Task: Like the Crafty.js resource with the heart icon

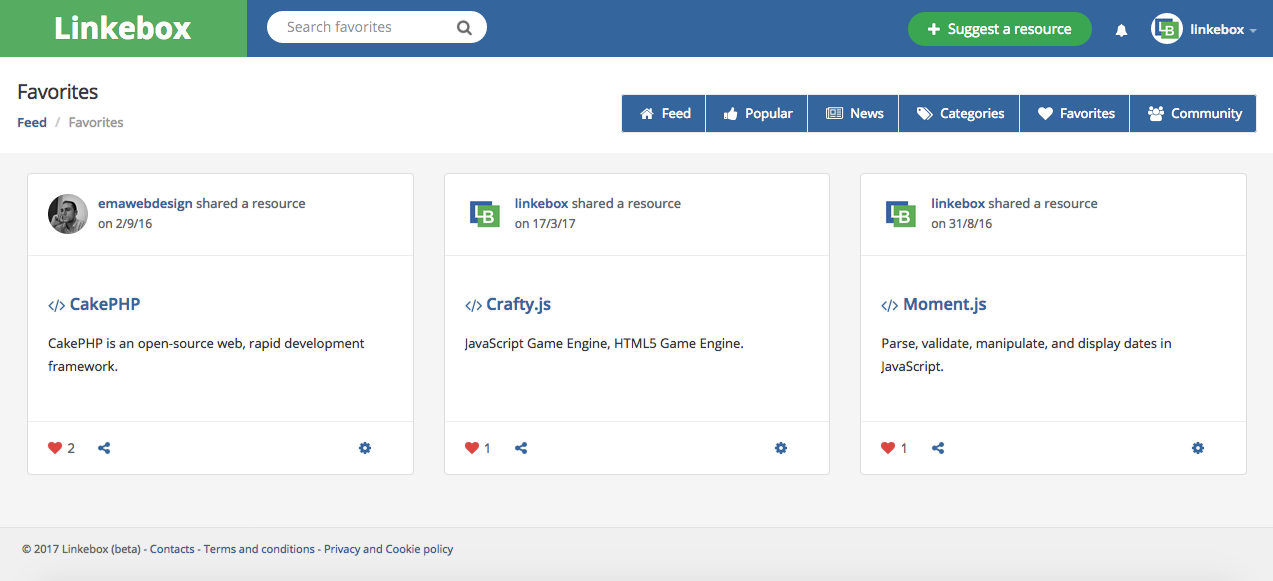Action: click(x=471, y=448)
